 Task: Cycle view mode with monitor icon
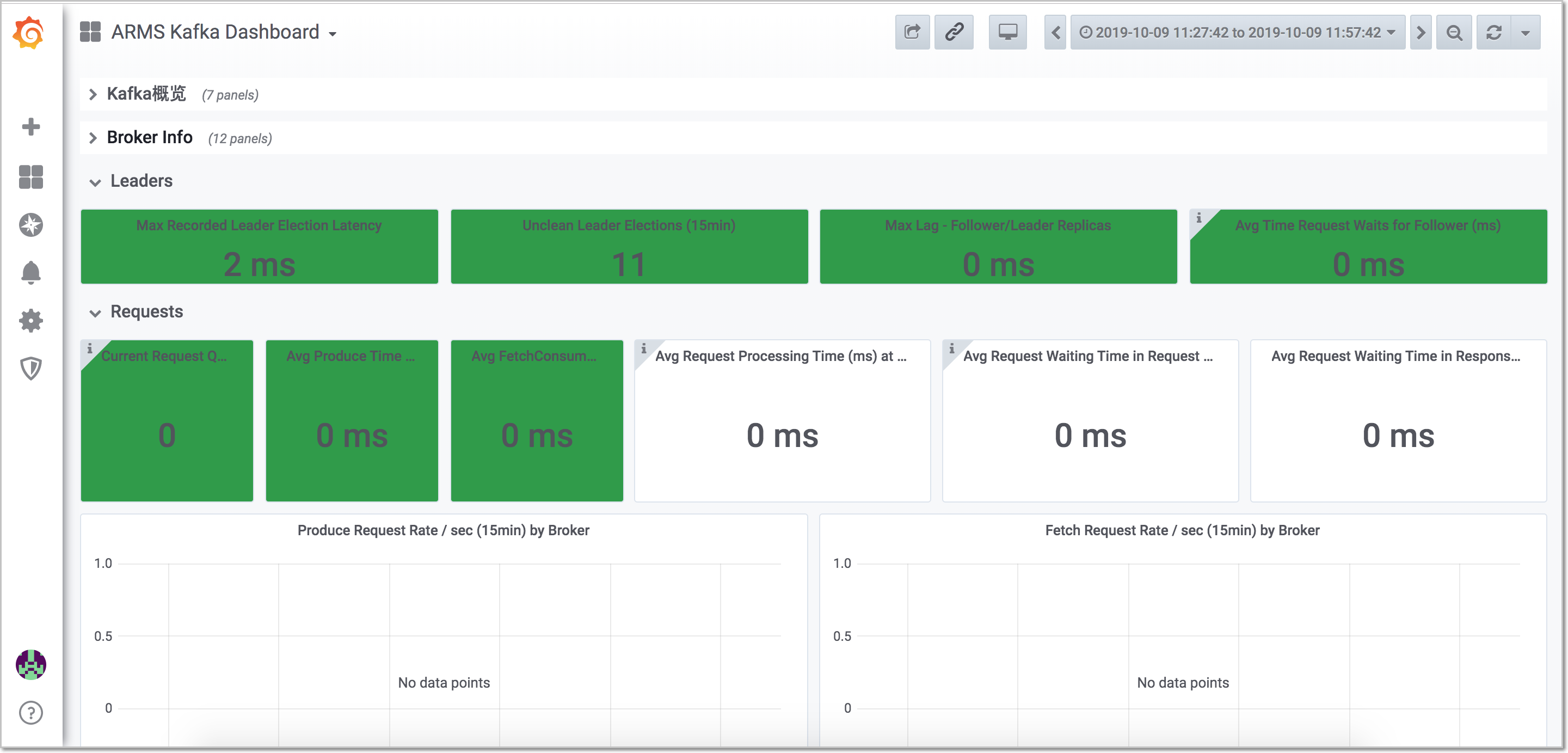(x=1007, y=32)
